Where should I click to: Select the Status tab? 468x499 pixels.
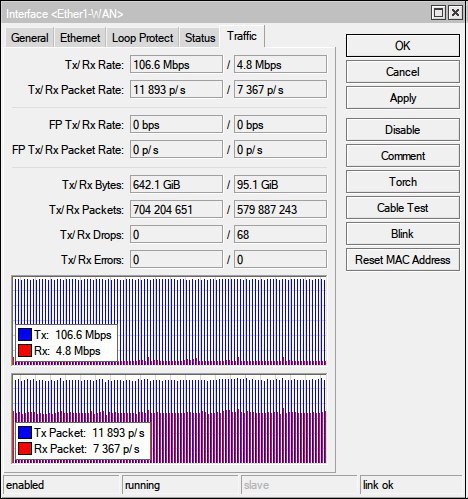tap(200, 38)
